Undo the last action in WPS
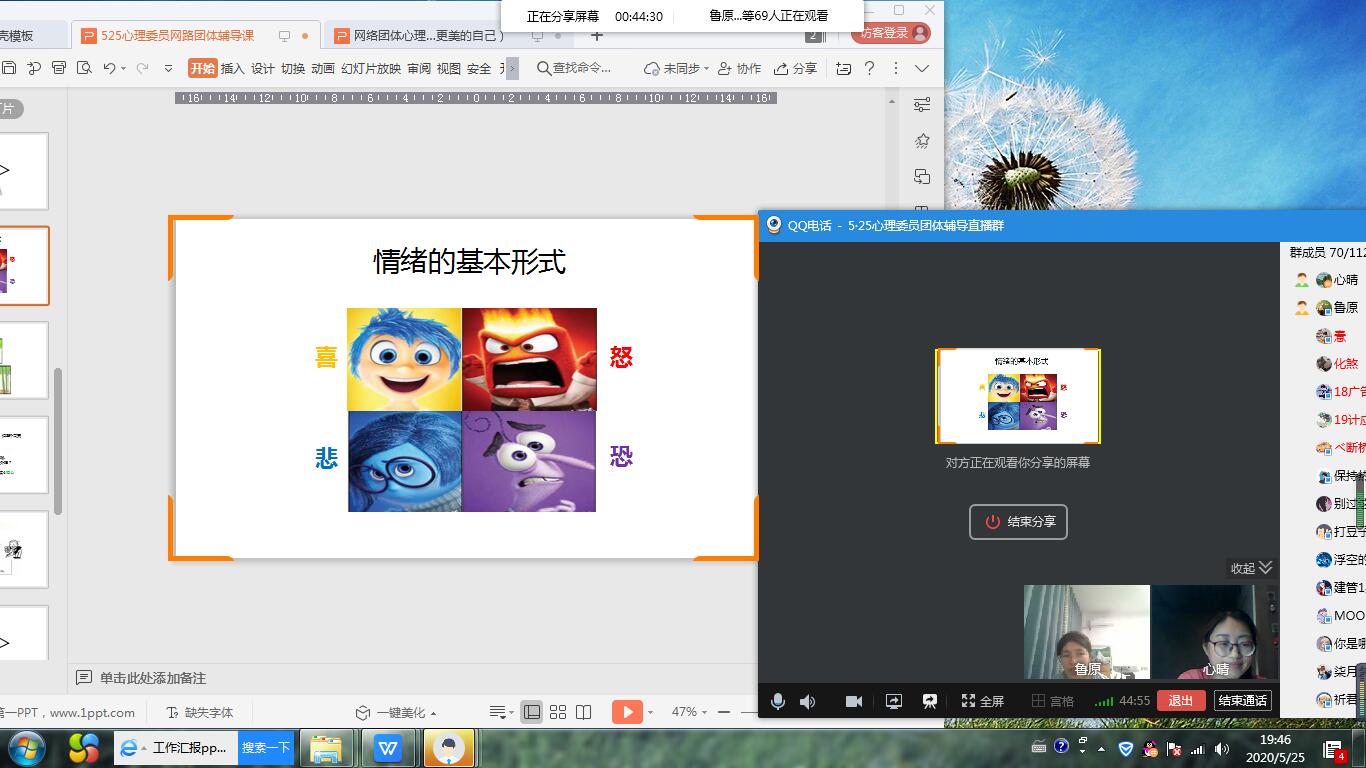This screenshot has width=1366, height=768. [109, 68]
